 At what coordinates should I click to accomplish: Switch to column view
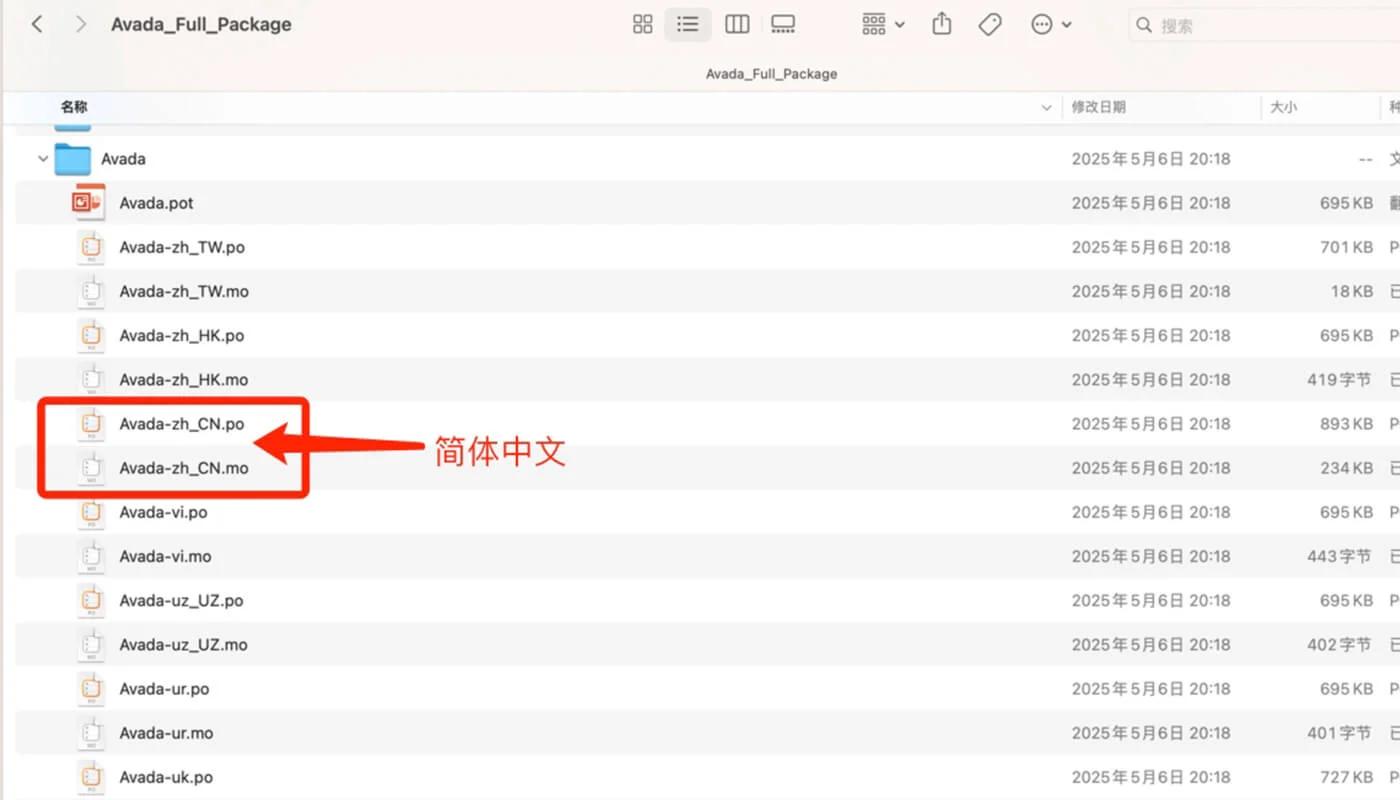click(x=737, y=24)
